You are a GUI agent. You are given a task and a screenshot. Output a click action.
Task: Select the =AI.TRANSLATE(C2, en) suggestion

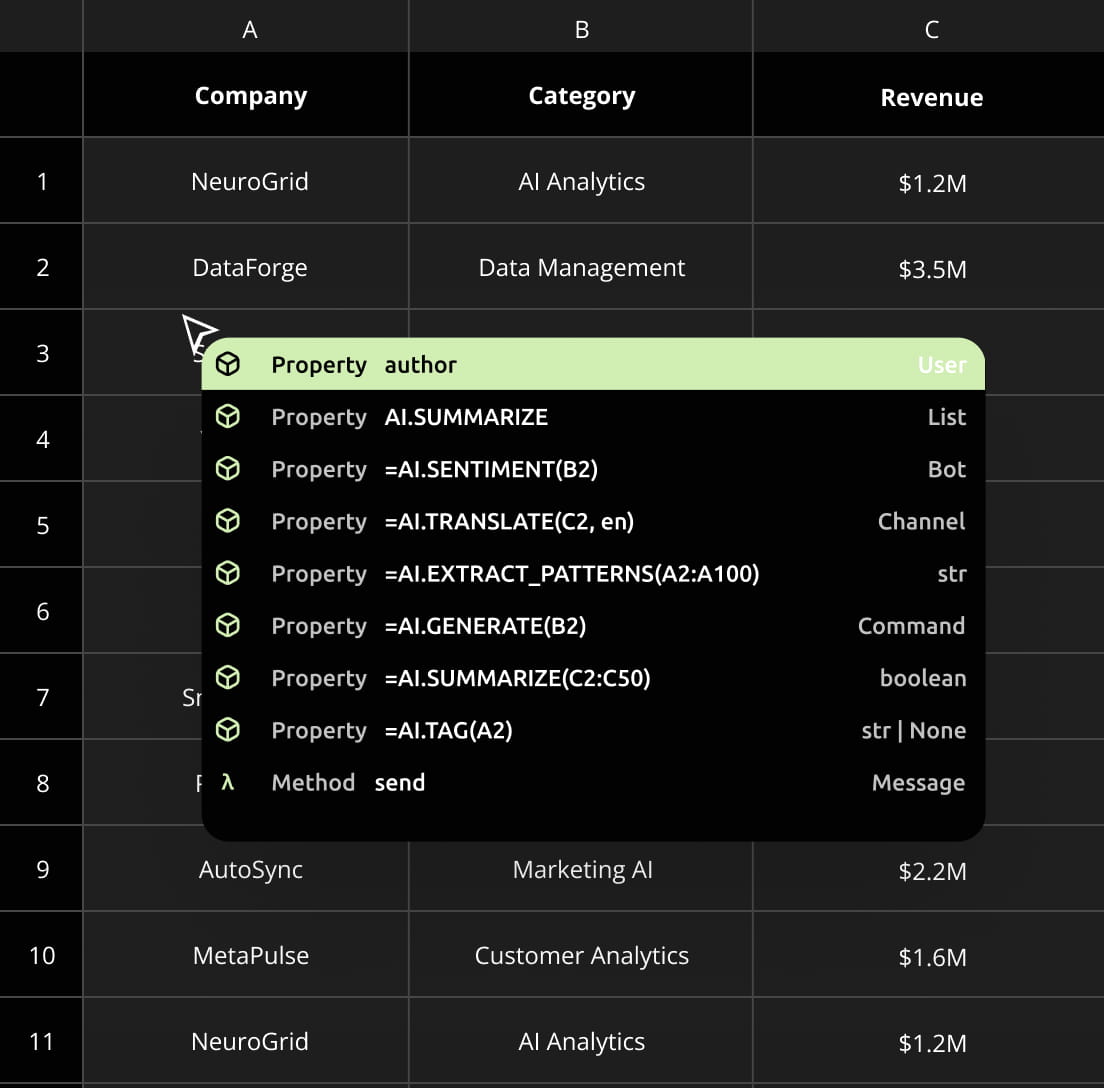tap(593, 520)
